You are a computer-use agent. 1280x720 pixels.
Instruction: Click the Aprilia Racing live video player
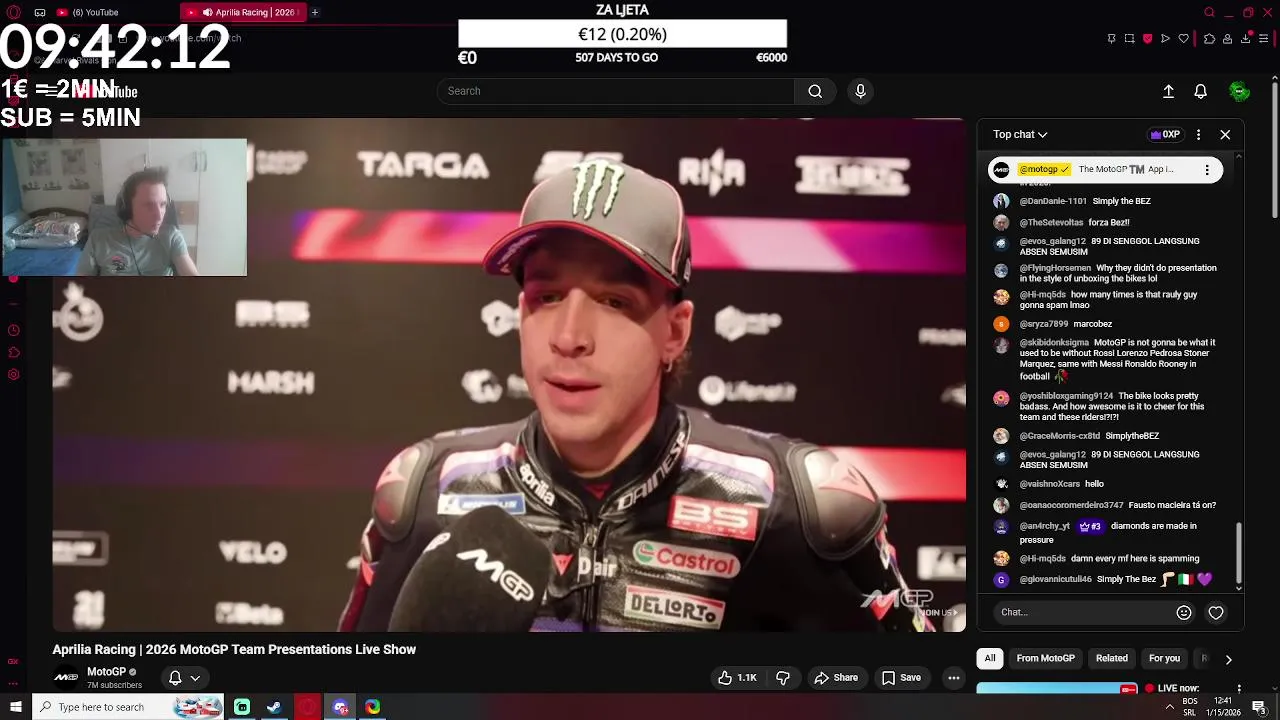point(510,375)
